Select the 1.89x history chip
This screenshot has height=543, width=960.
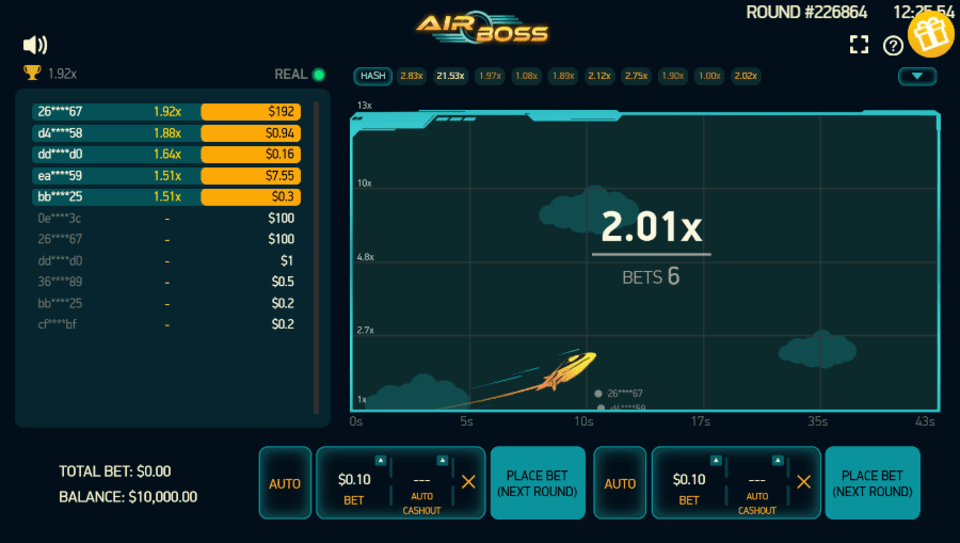(x=563, y=76)
